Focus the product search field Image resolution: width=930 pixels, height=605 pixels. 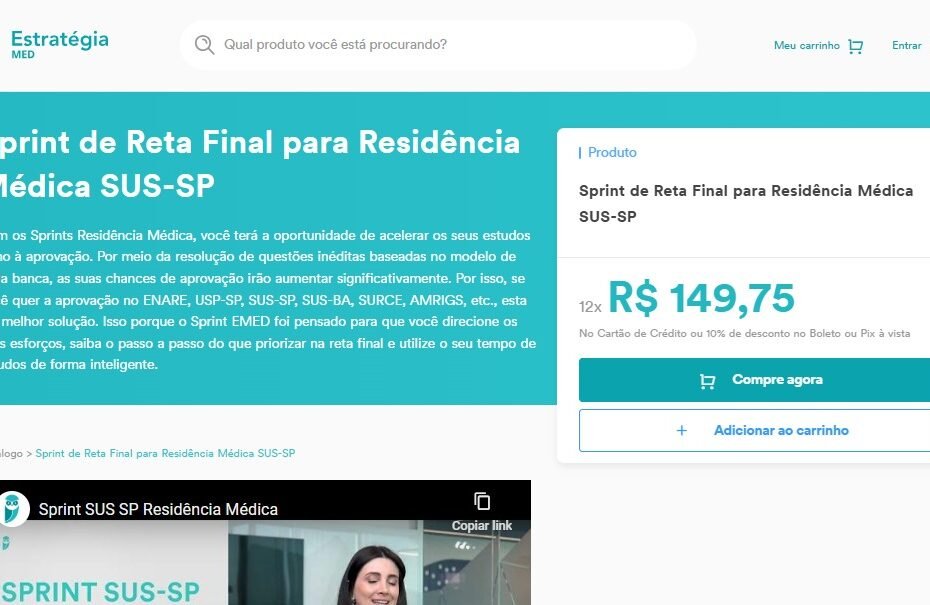pos(438,45)
